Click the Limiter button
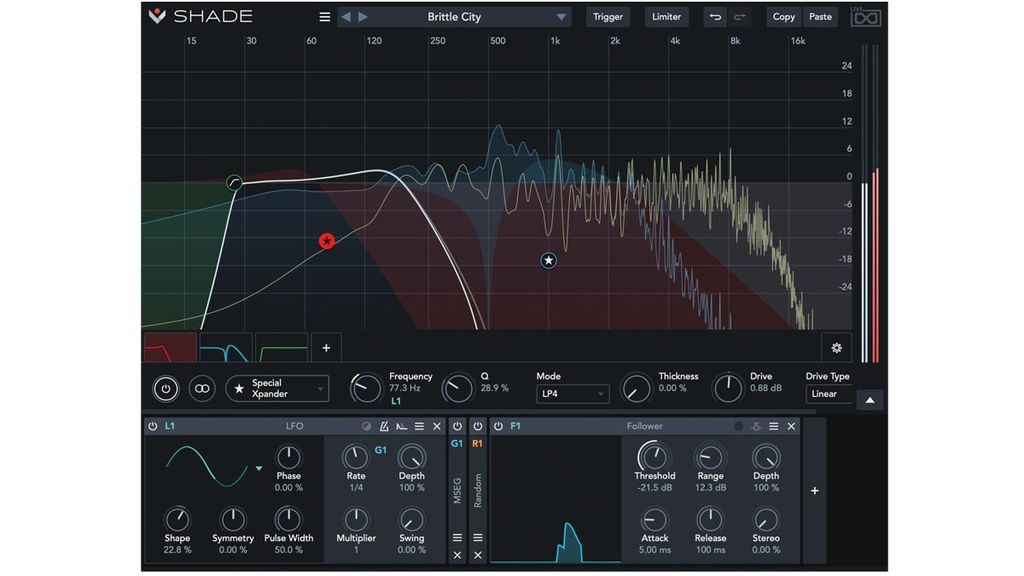1024x576 pixels. (666, 16)
